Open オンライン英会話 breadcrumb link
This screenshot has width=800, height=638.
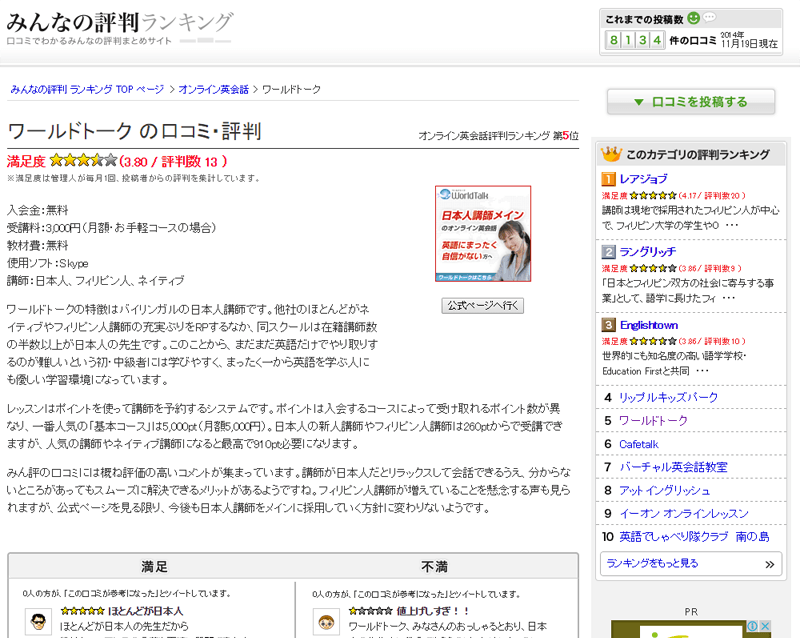[x=213, y=89]
